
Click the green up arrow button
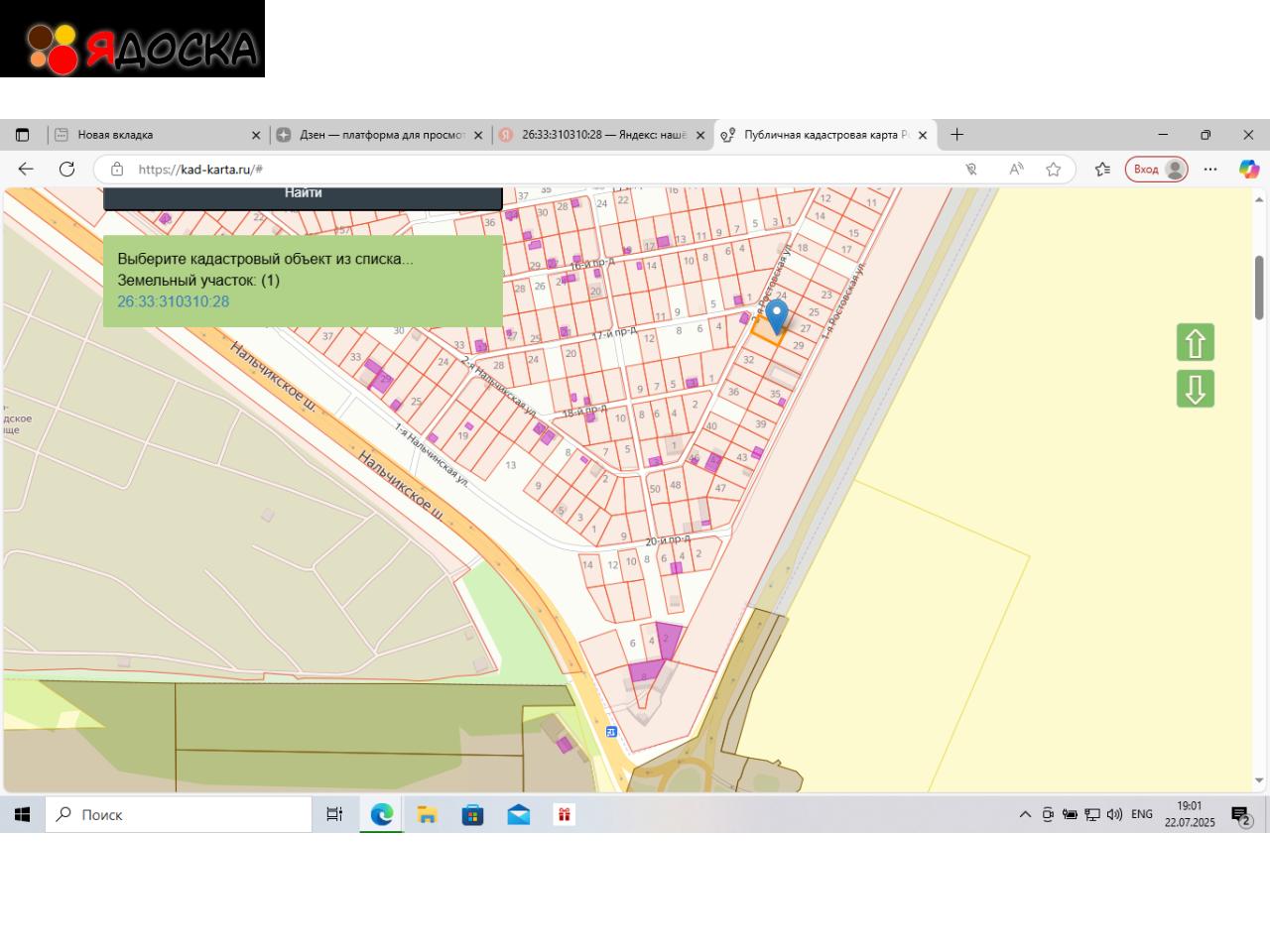tap(1196, 343)
